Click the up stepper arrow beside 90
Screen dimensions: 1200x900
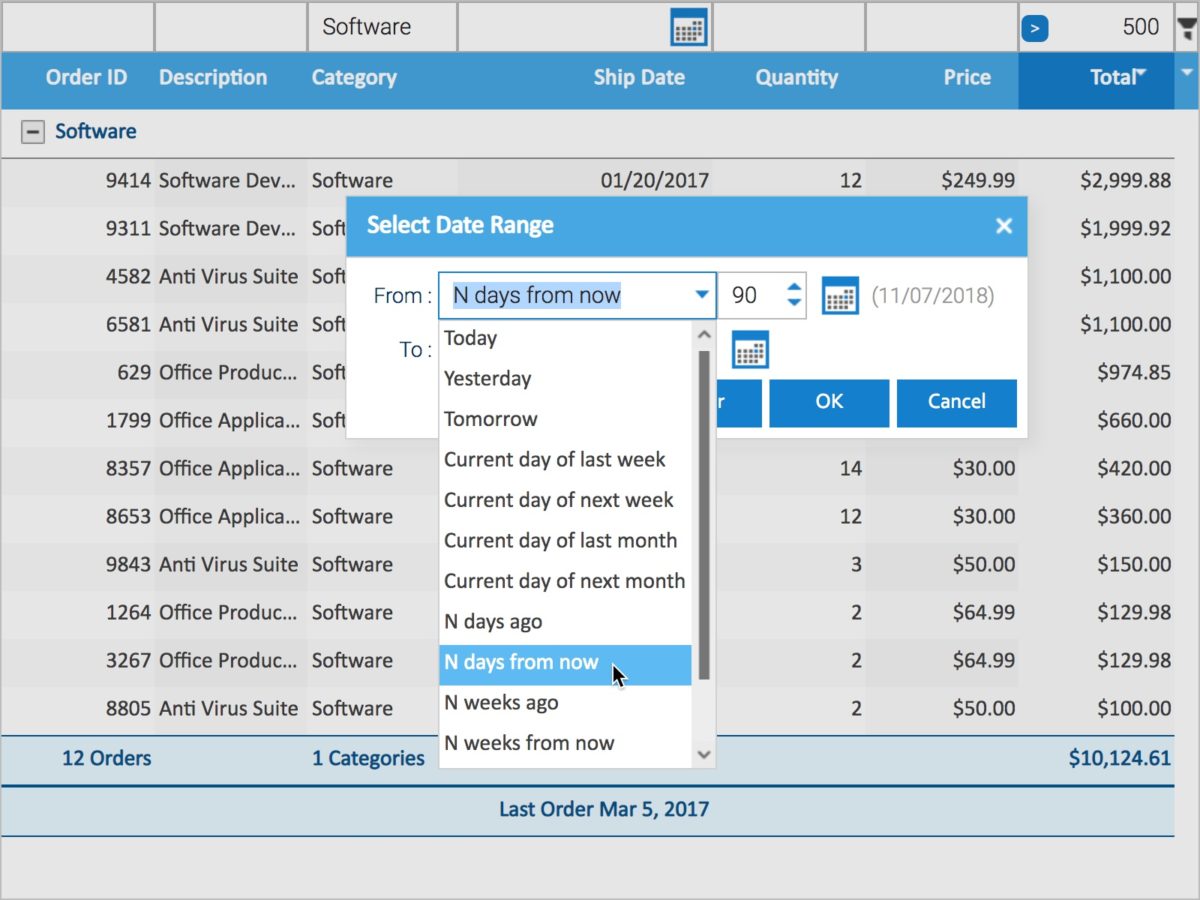[793, 285]
